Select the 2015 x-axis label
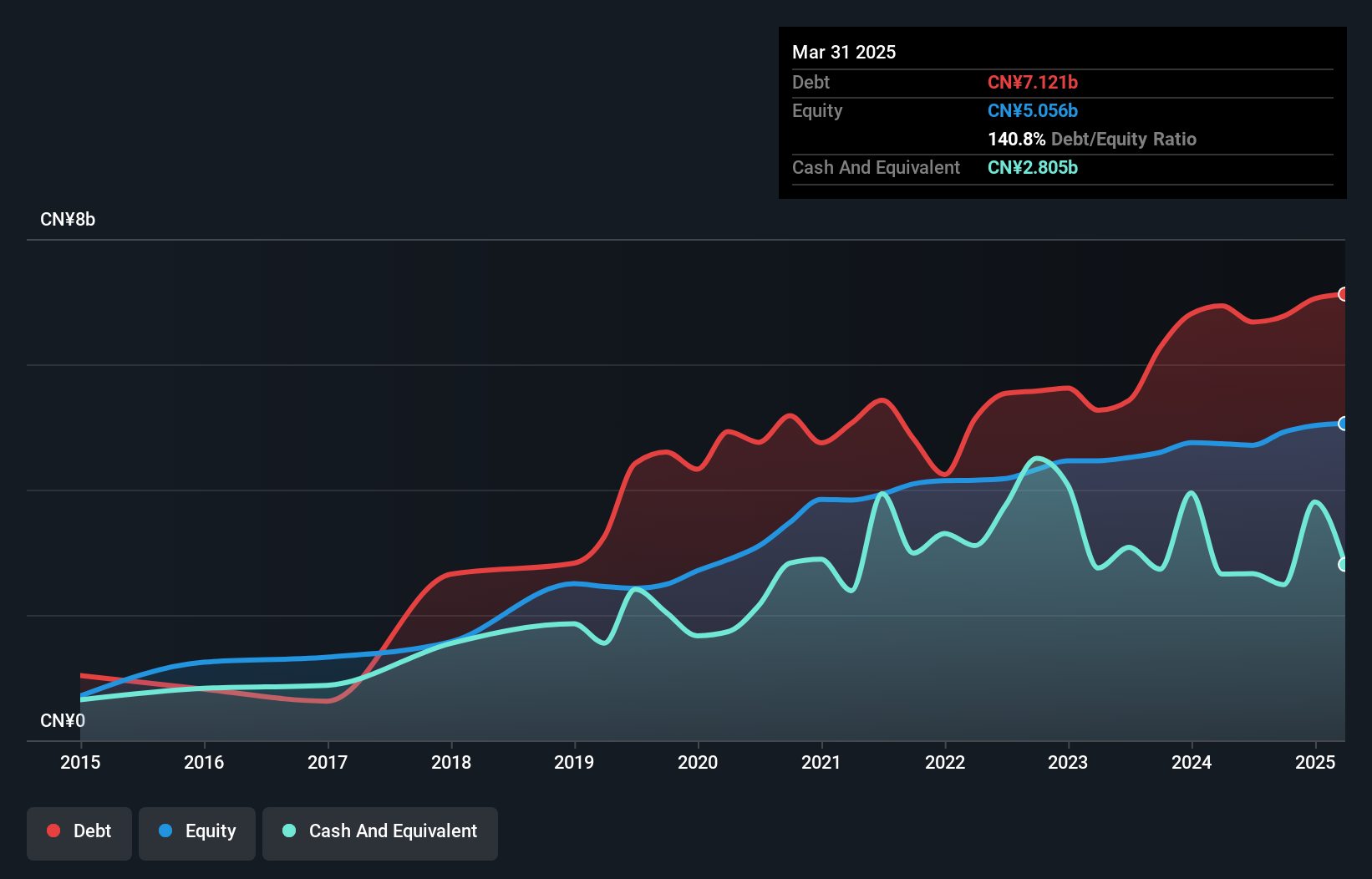1372x879 pixels. pos(80,762)
